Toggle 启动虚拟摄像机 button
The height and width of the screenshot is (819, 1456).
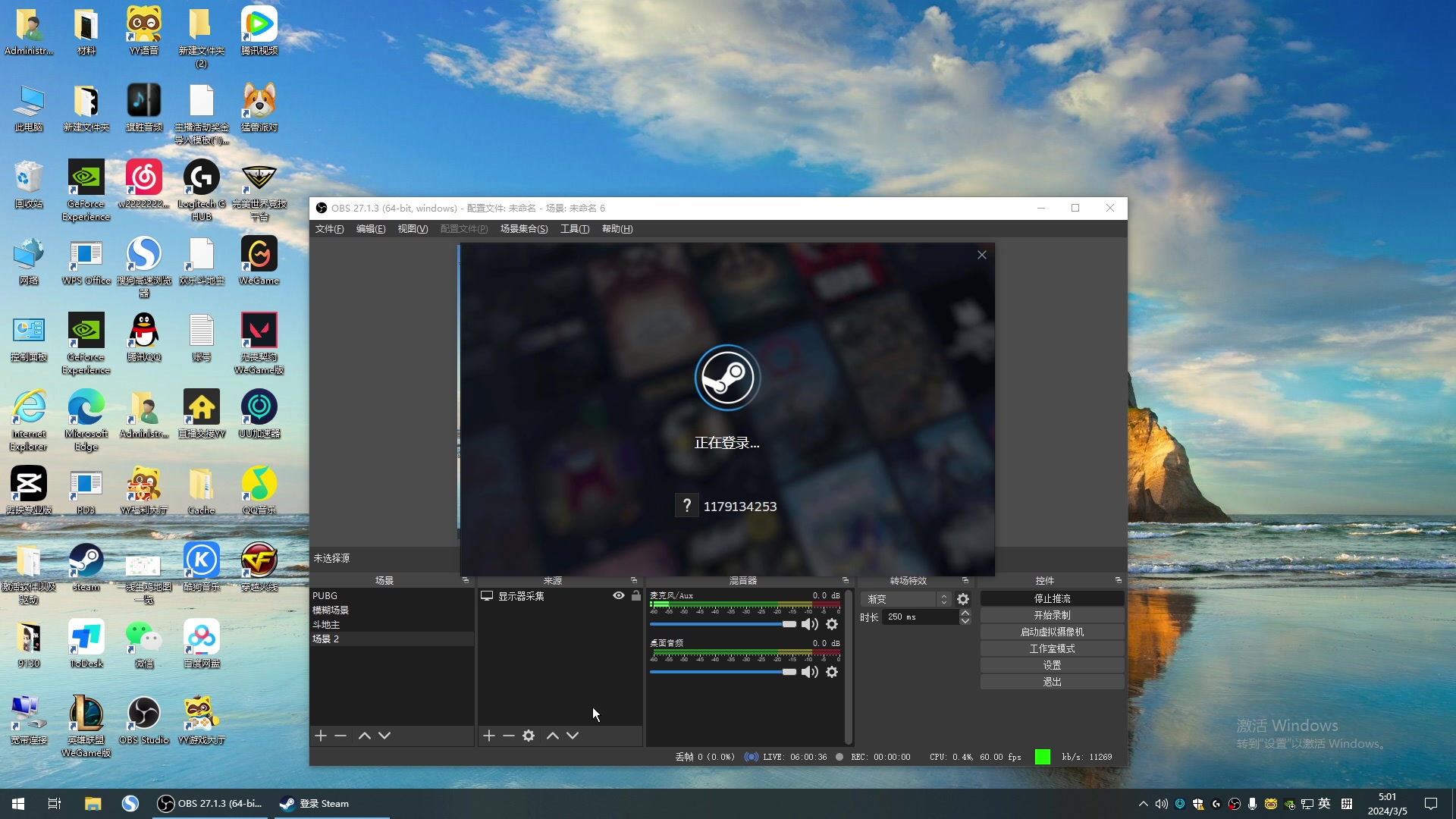[x=1052, y=632]
